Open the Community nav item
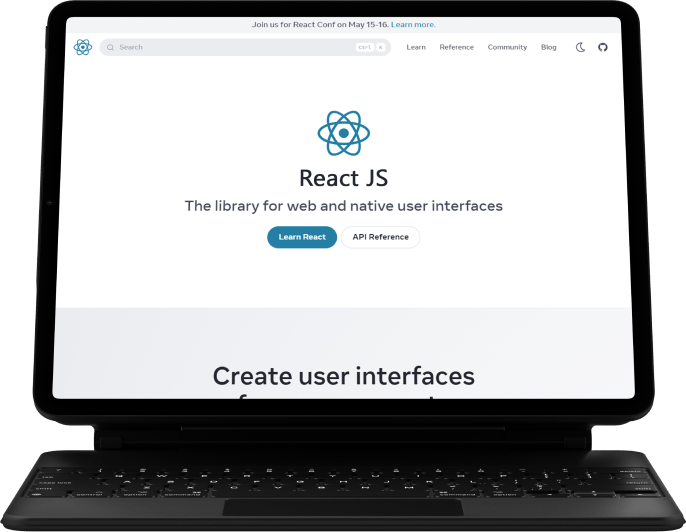Viewport: 686px width, 532px height. pos(507,47)
